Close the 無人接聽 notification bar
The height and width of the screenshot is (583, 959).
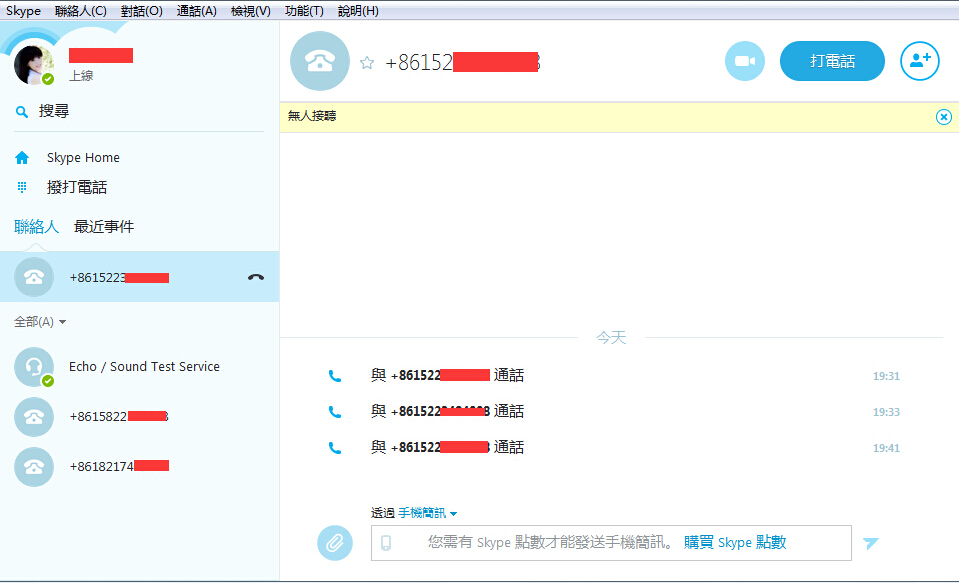pyautogui.click(x=943, y=117)
